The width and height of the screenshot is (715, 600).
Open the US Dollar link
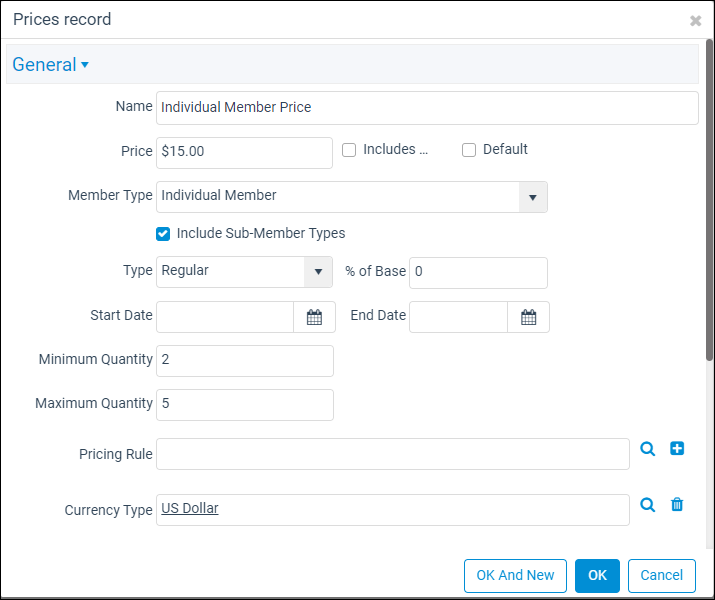point(190,508)
